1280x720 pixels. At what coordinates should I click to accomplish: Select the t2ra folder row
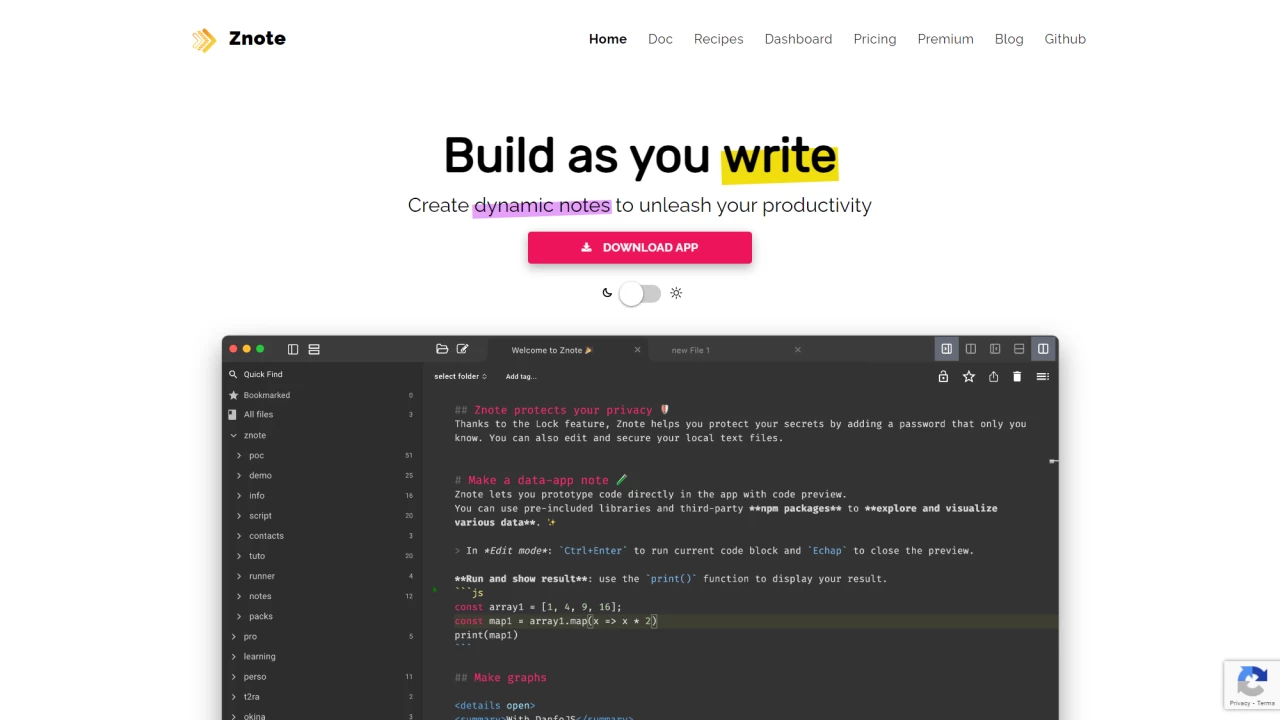tap(320, 696)
